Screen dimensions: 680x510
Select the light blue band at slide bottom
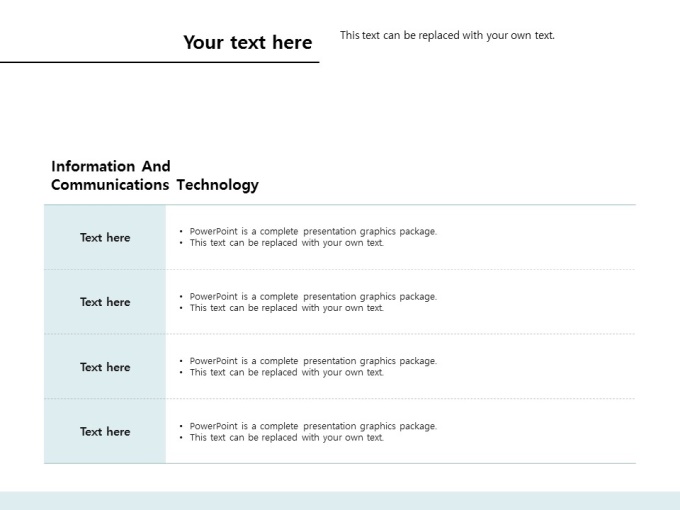coord(340,500)
